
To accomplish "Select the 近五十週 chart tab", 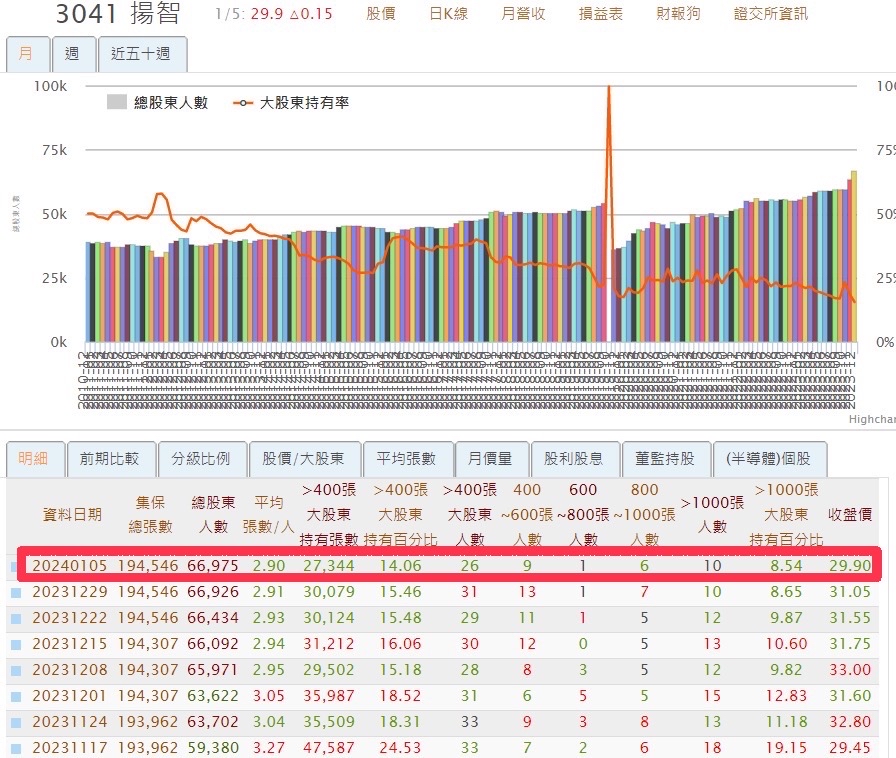I will coord(142,54).
